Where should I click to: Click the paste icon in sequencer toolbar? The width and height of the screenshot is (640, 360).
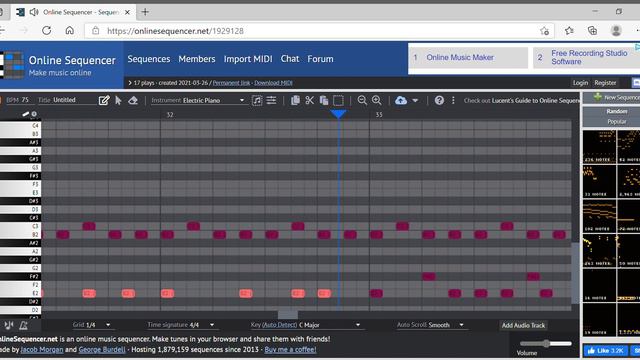point(324,100)
